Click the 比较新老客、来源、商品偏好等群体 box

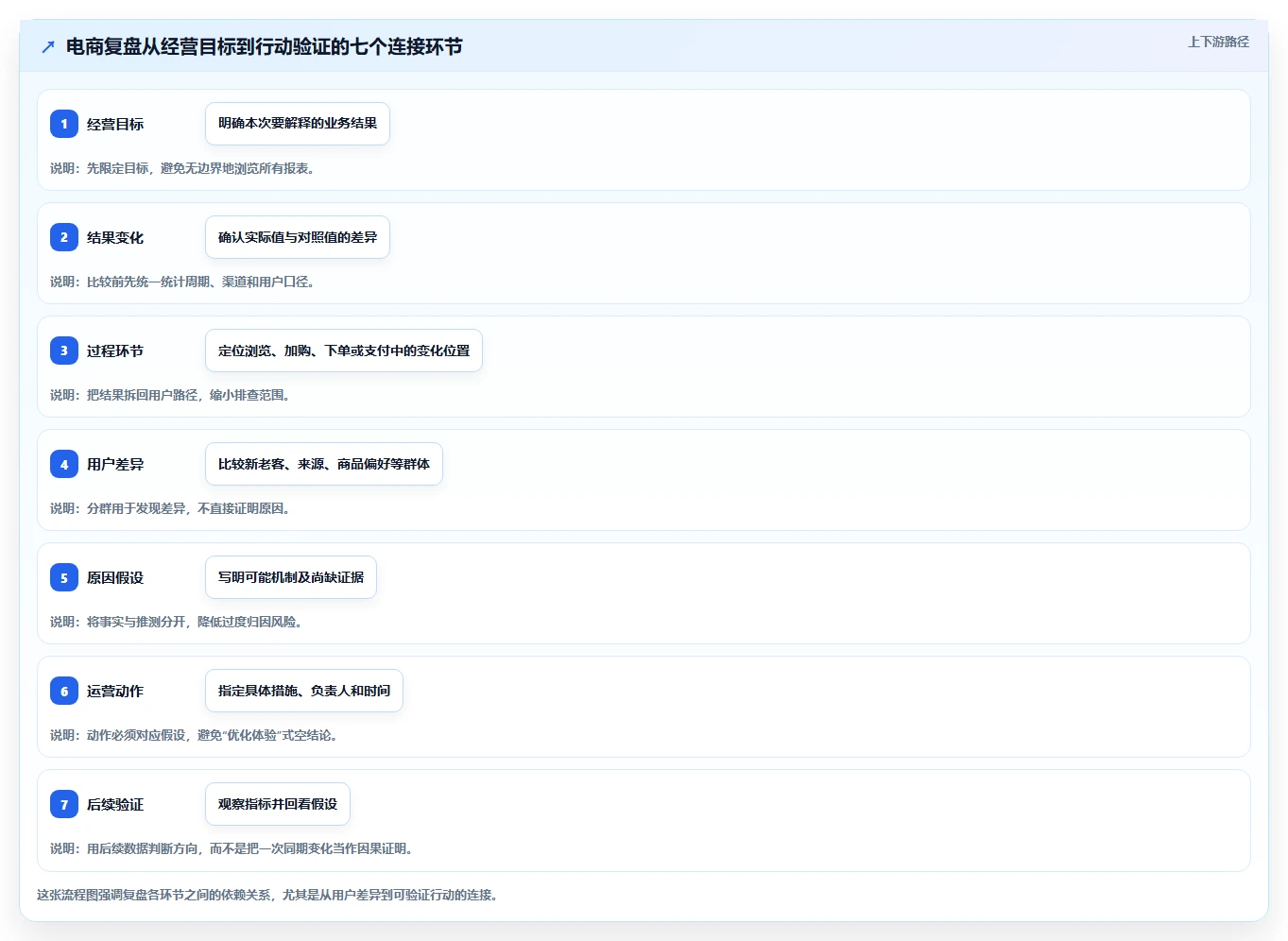pos(324,464)
